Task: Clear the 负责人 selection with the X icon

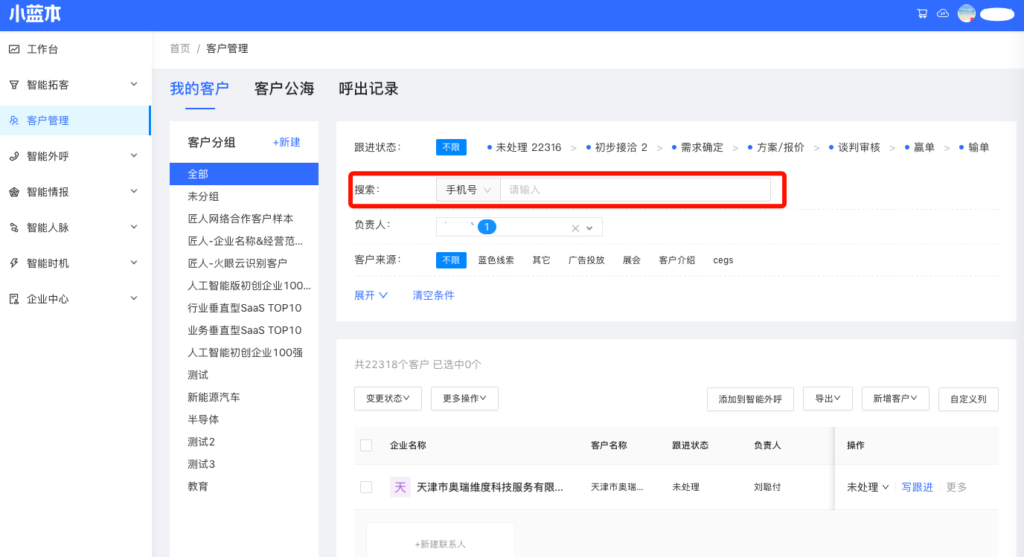Action: 575,228
